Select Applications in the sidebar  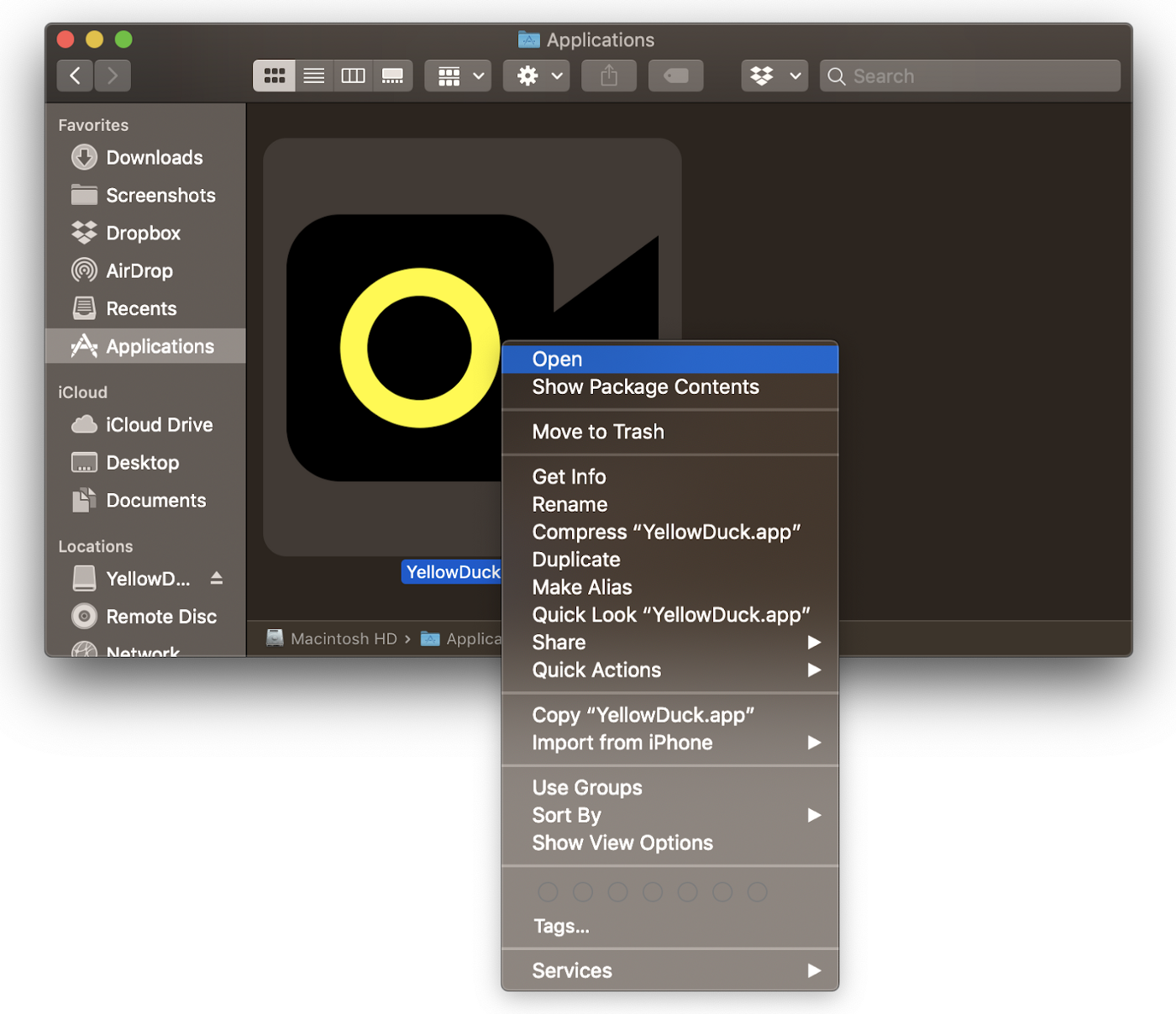tap(145, 346)
